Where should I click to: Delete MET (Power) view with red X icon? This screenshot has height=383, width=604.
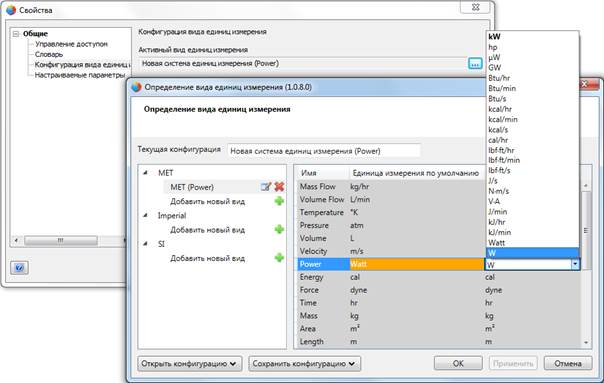coord(279,187)
